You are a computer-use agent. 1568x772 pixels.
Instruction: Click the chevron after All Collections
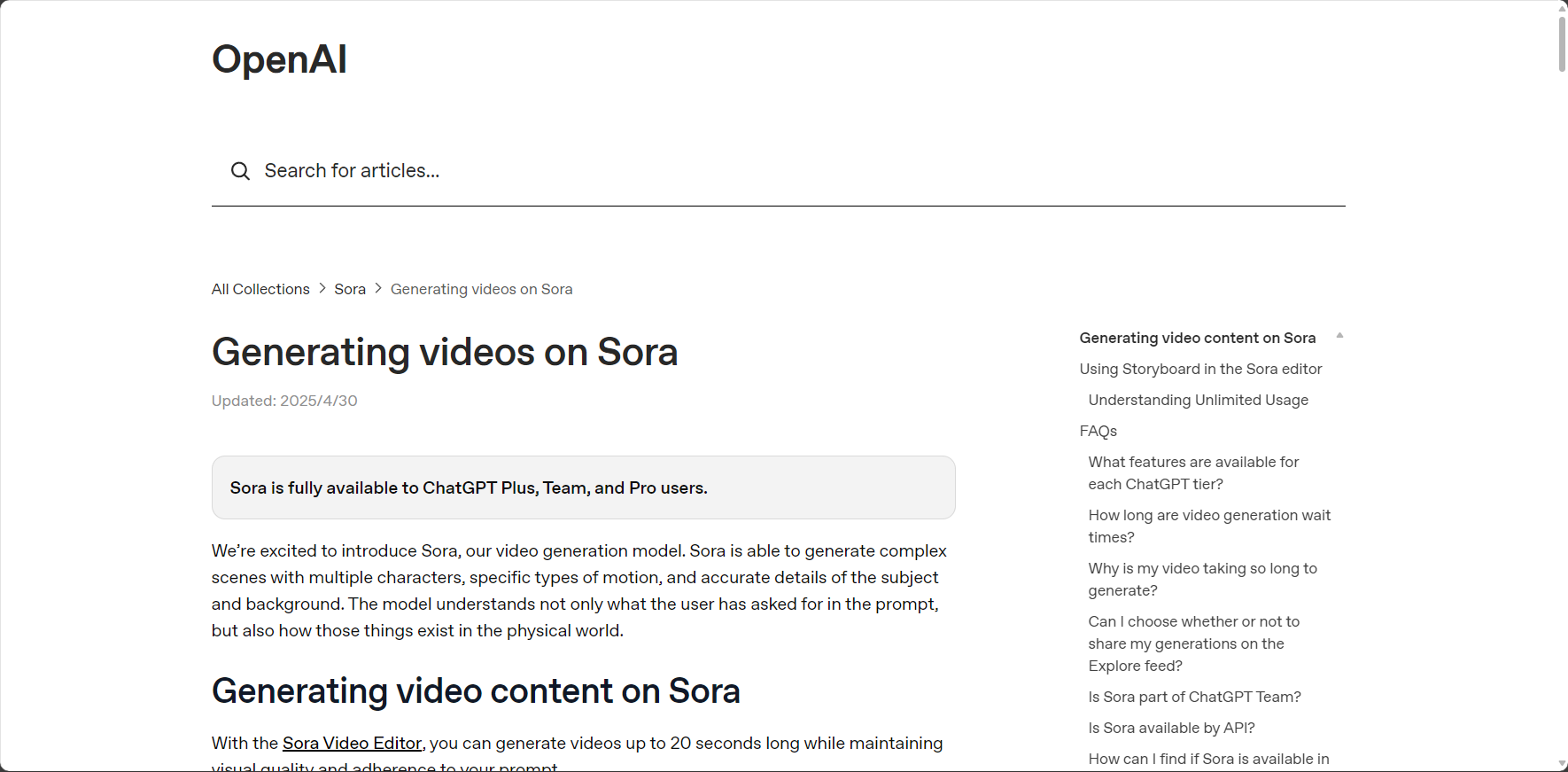[x=322, y=289]
